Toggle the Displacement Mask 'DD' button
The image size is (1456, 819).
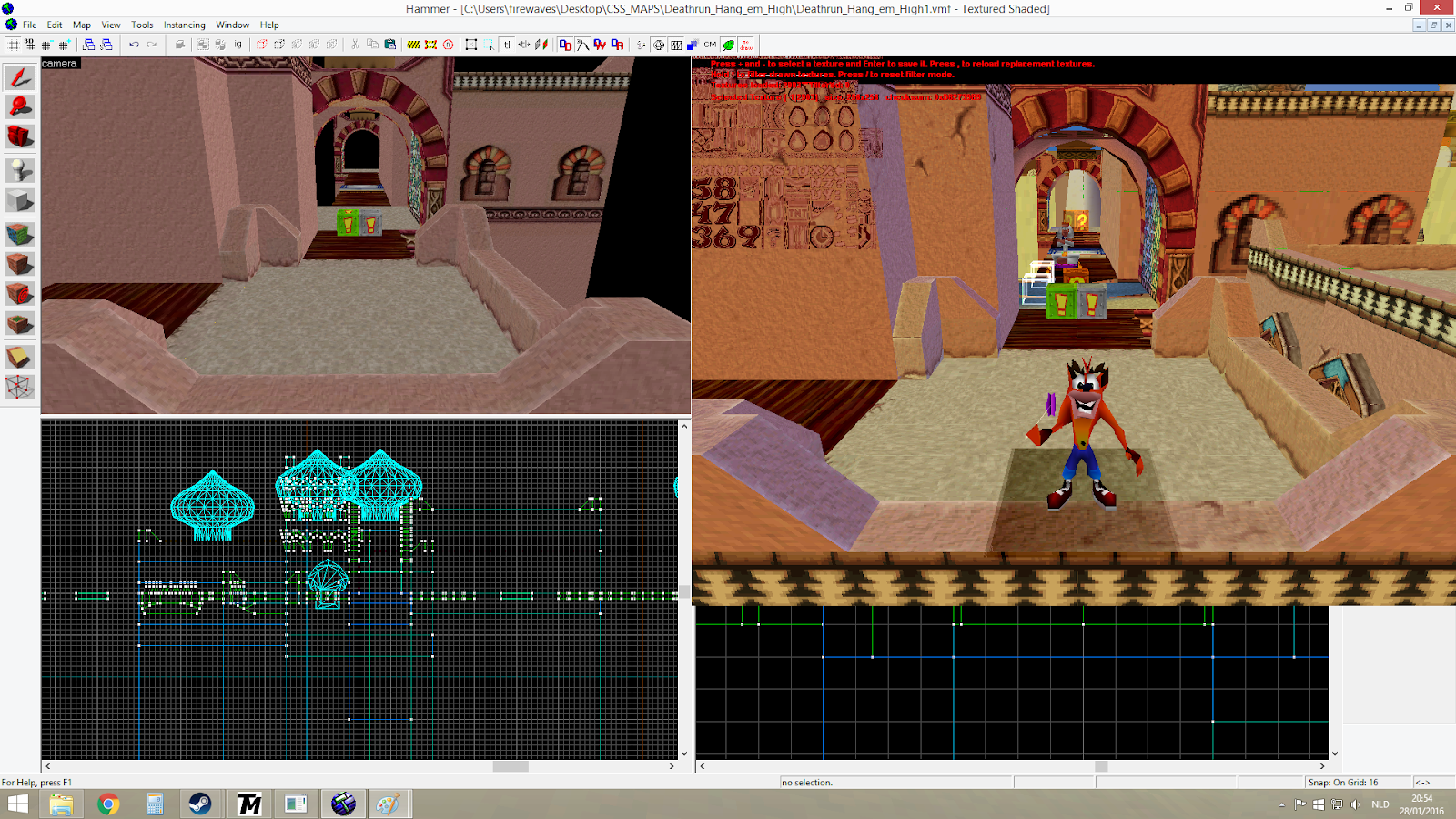click(565, 45)
